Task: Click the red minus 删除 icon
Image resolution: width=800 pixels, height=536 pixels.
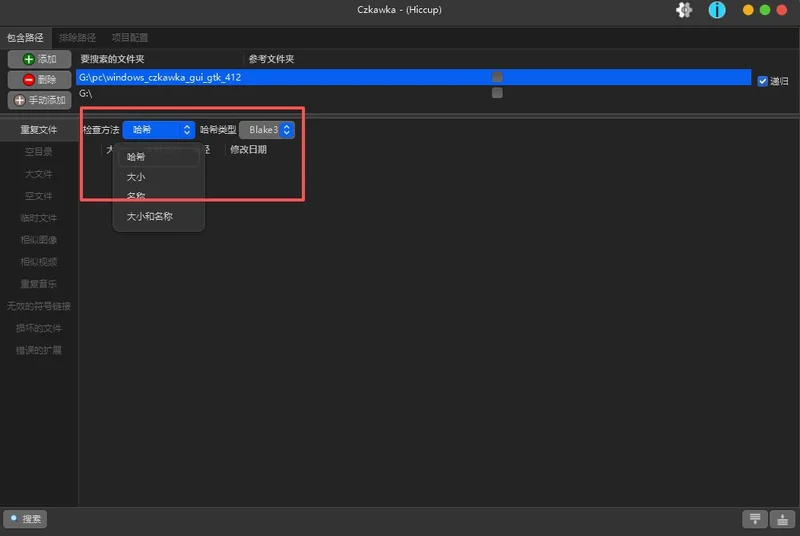Action: [x=29, y=80]
